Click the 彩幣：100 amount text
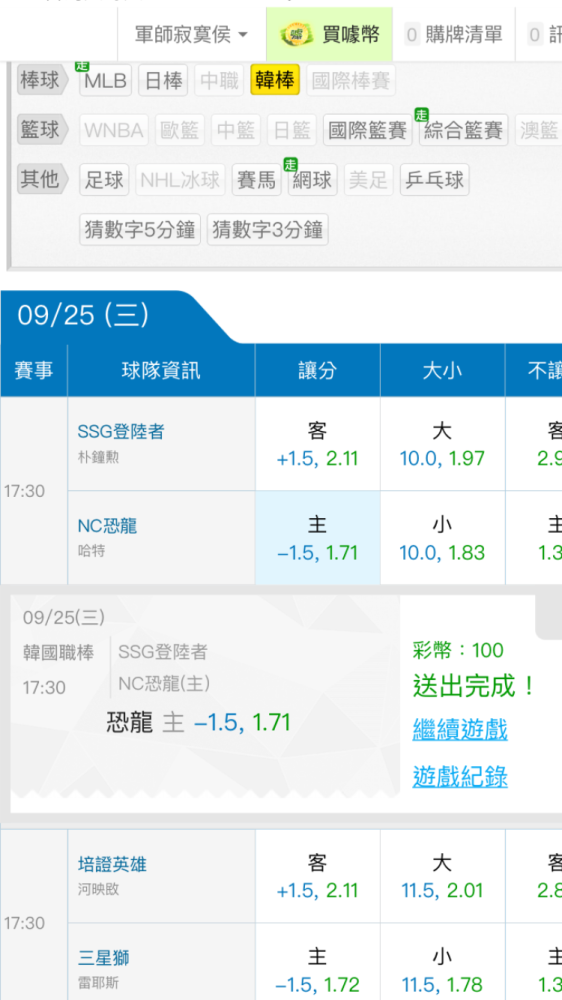This screenshot has width=562, height=1000. [458, 651]
